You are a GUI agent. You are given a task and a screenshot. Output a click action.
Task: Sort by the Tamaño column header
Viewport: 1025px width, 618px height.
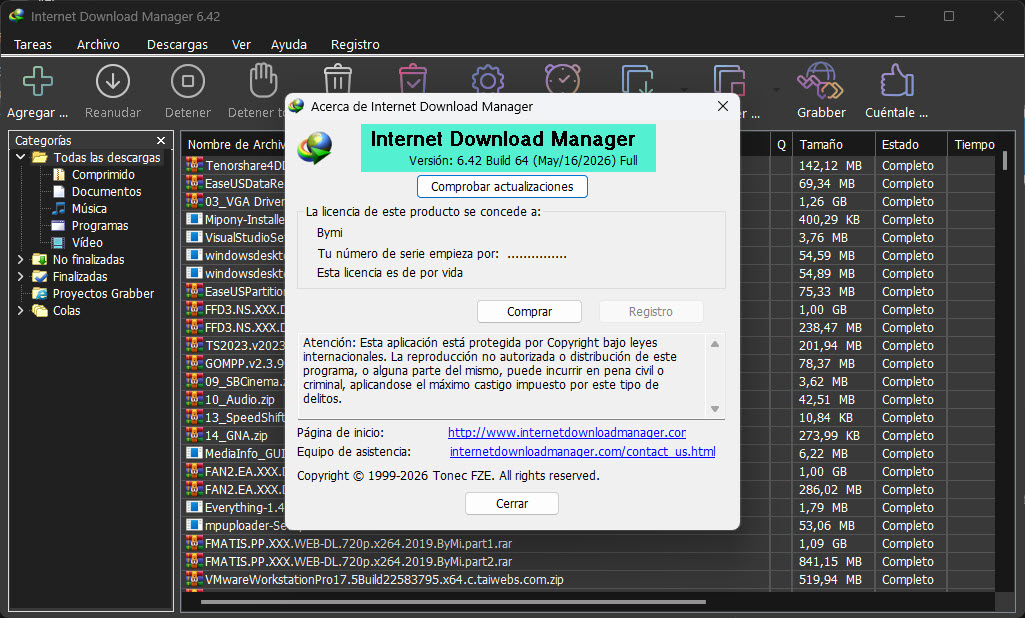833,145
